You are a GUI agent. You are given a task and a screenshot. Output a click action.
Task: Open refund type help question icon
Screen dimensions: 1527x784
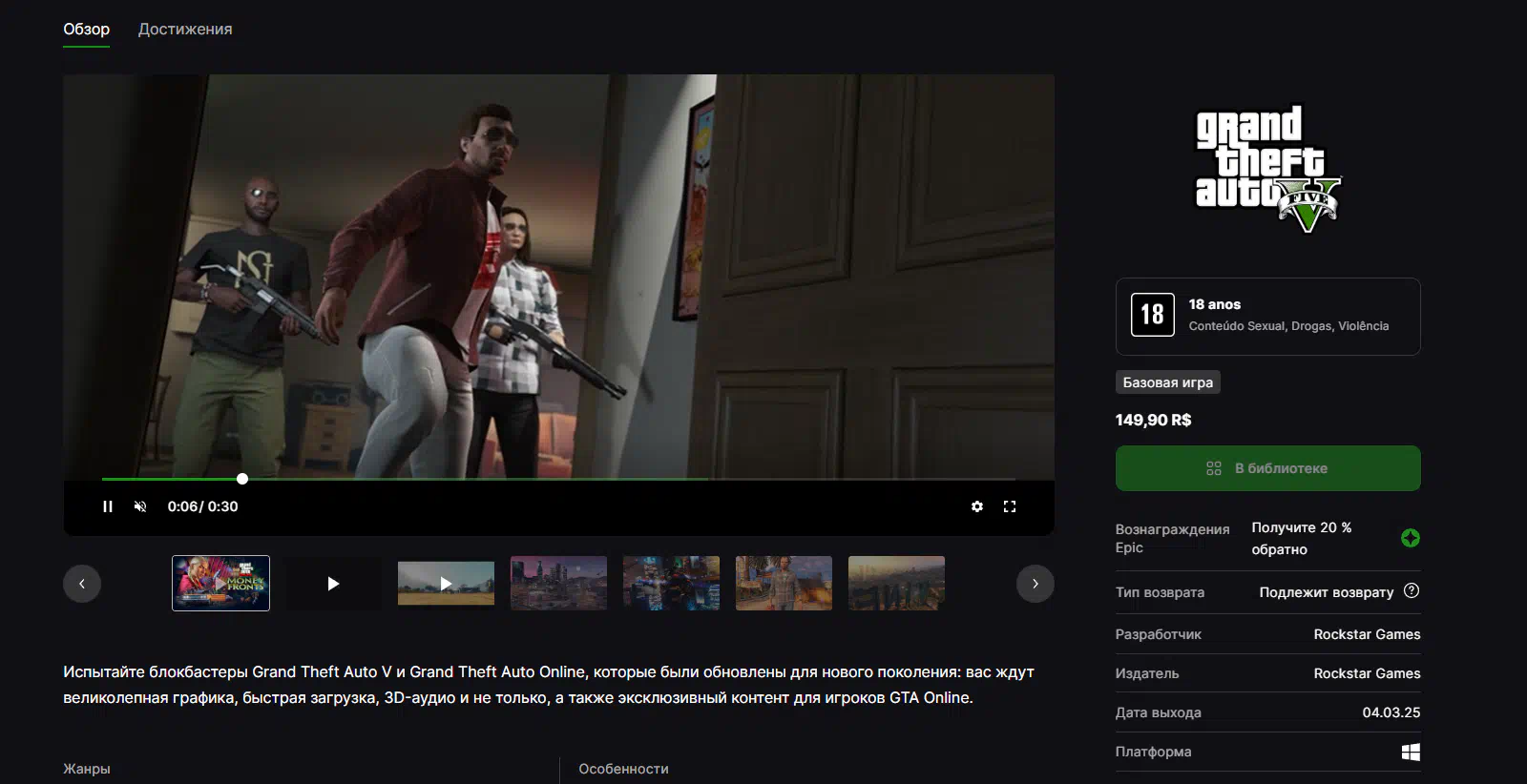1412,591
